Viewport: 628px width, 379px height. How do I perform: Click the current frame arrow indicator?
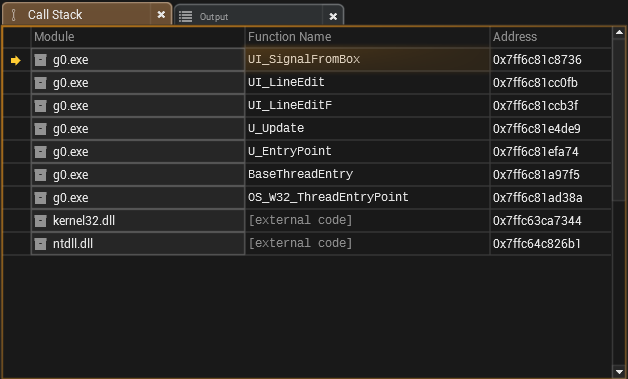16,60
